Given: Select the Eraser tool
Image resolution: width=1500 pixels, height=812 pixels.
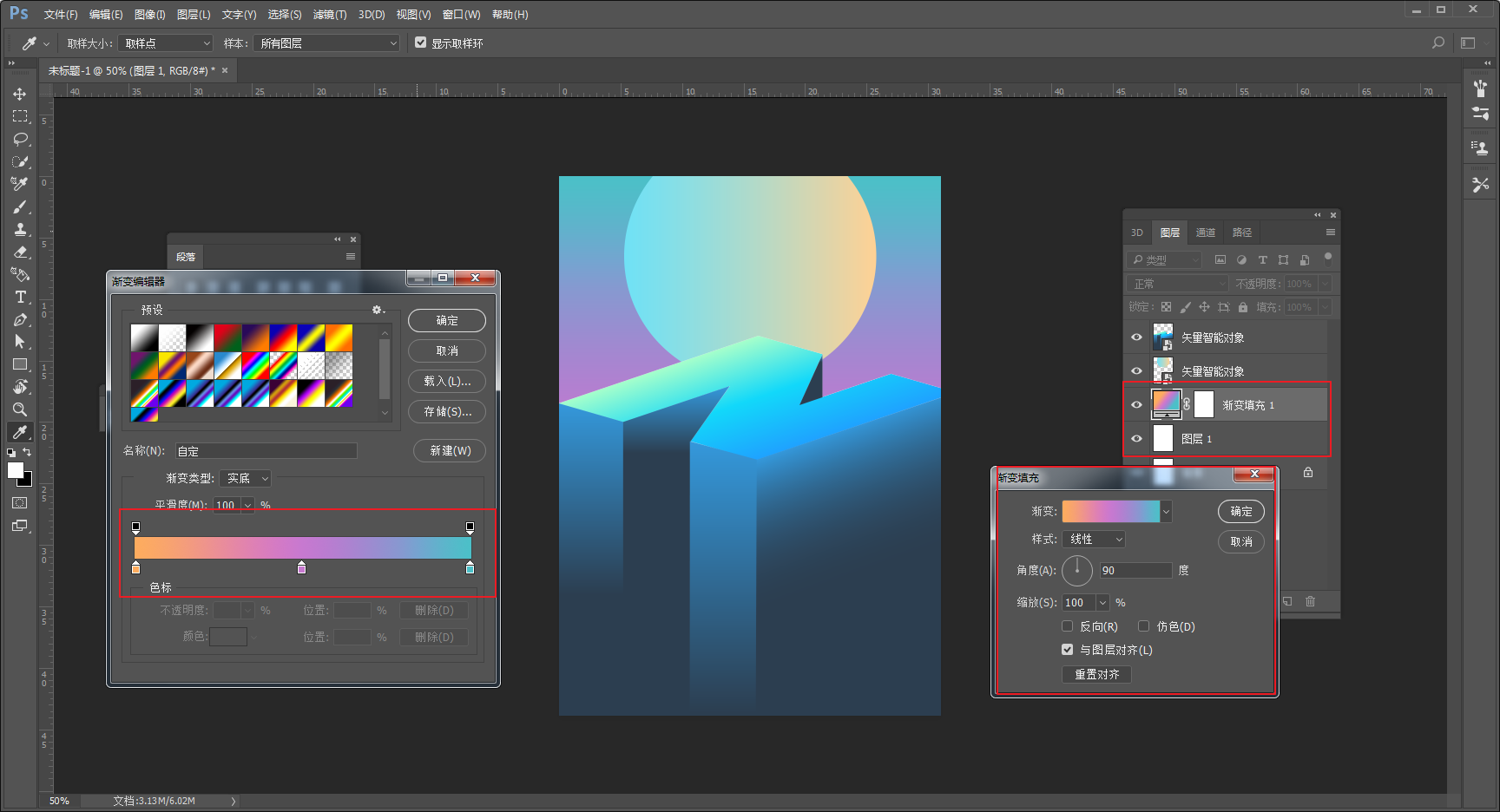Looking at the screenshot, I should point(20,252).
